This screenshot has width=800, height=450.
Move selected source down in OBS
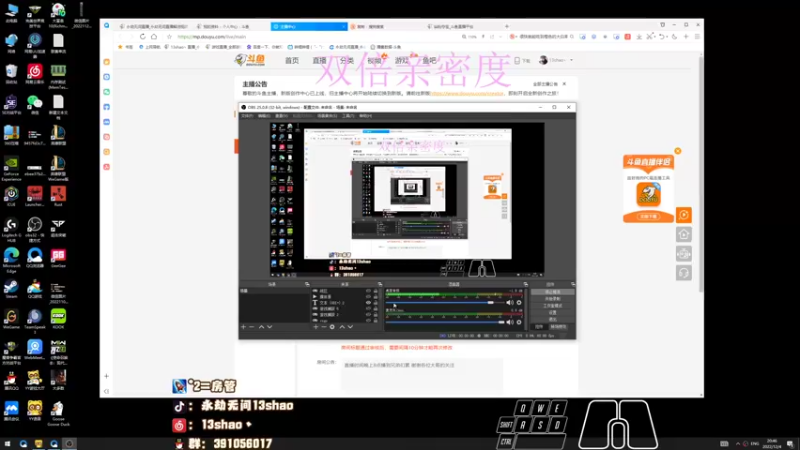(x=350, y=327)
